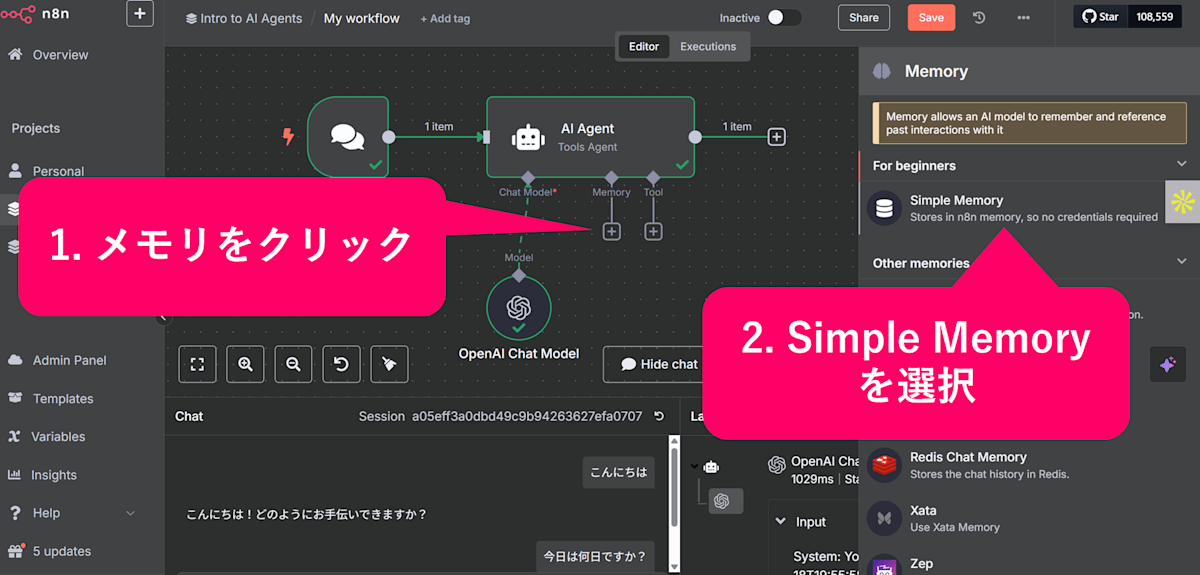Click the こんにちは chat message

click(x=619, y=473)
